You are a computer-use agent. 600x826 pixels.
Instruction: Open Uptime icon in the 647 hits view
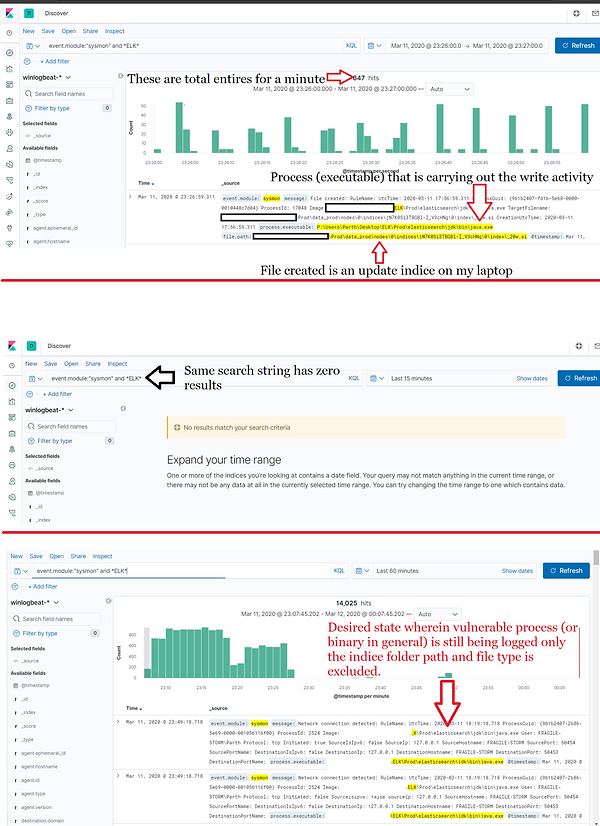[9, 196]
